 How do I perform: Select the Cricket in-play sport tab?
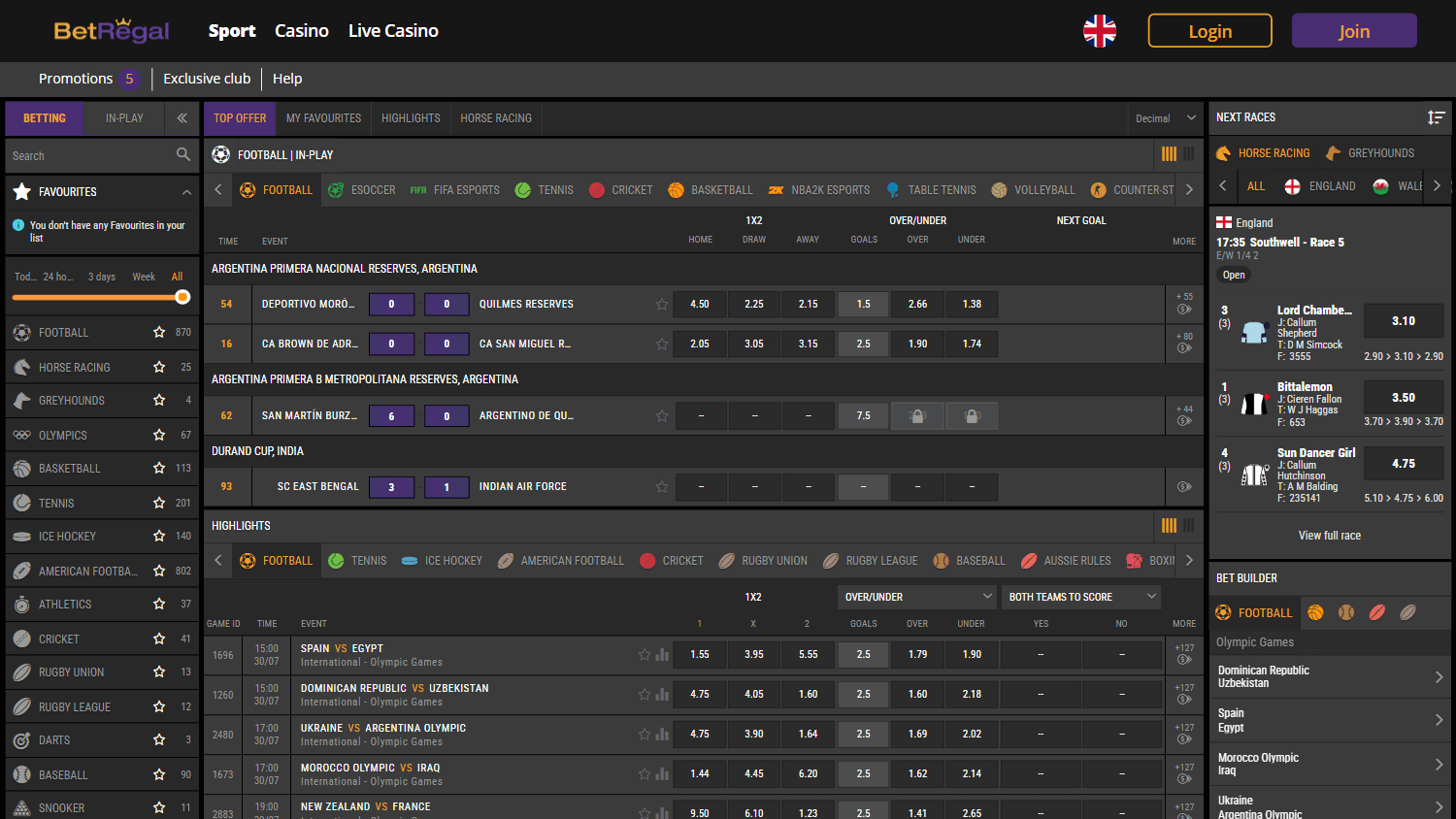620,190
